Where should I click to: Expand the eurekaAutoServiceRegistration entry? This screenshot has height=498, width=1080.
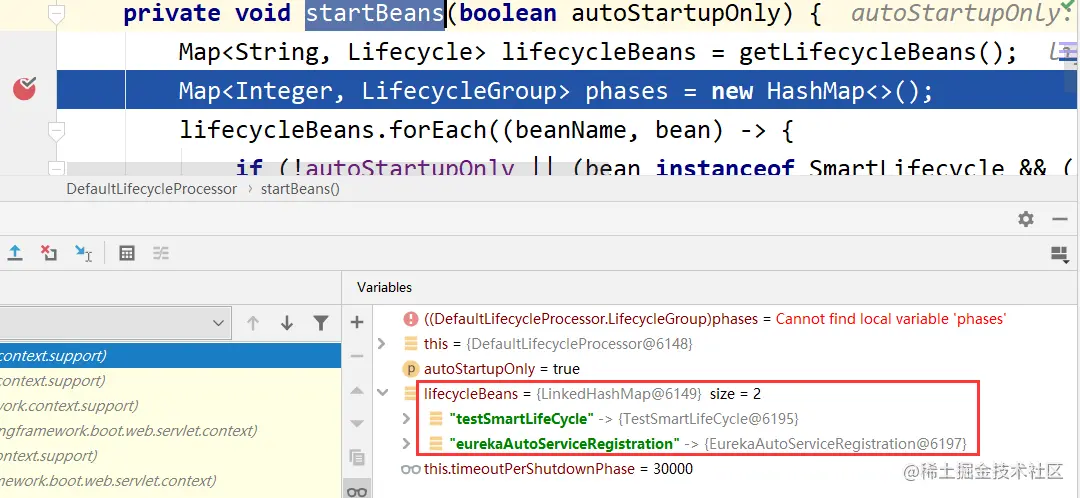click(x=406, y=444)
